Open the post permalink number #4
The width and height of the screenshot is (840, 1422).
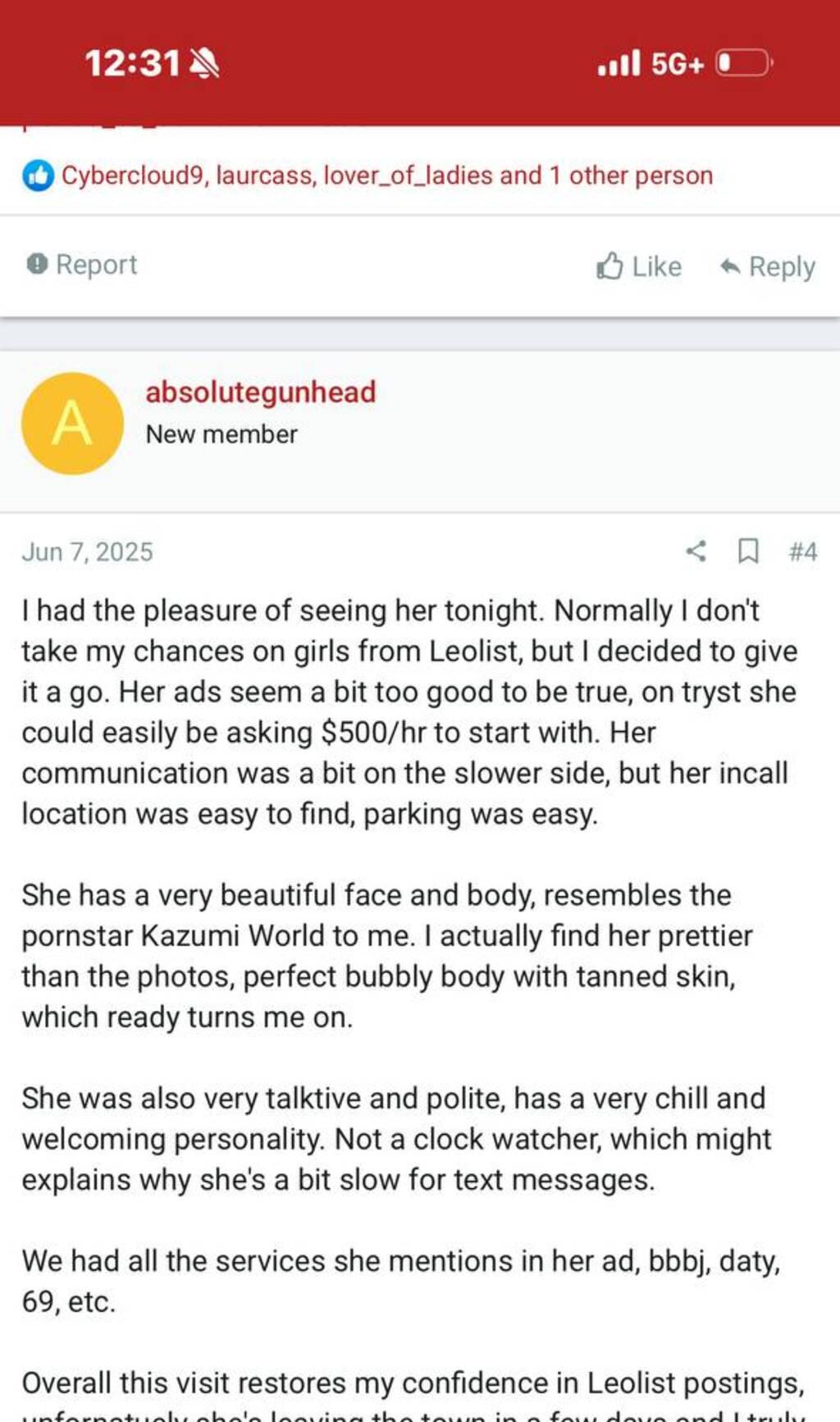(802, 551)
